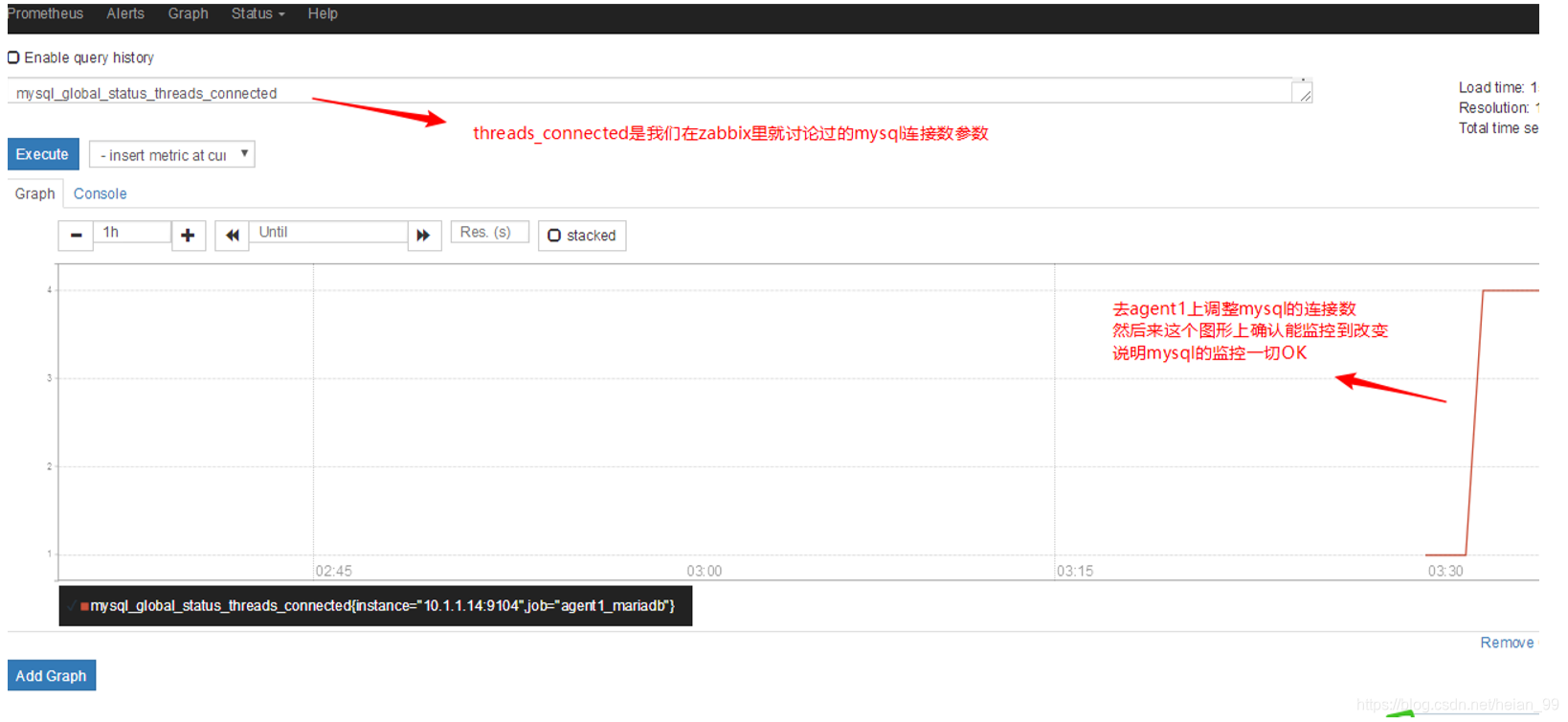The image size is (1568, 722).
Task: Advance end time with double-right arrow
Action: click(424, 236)
